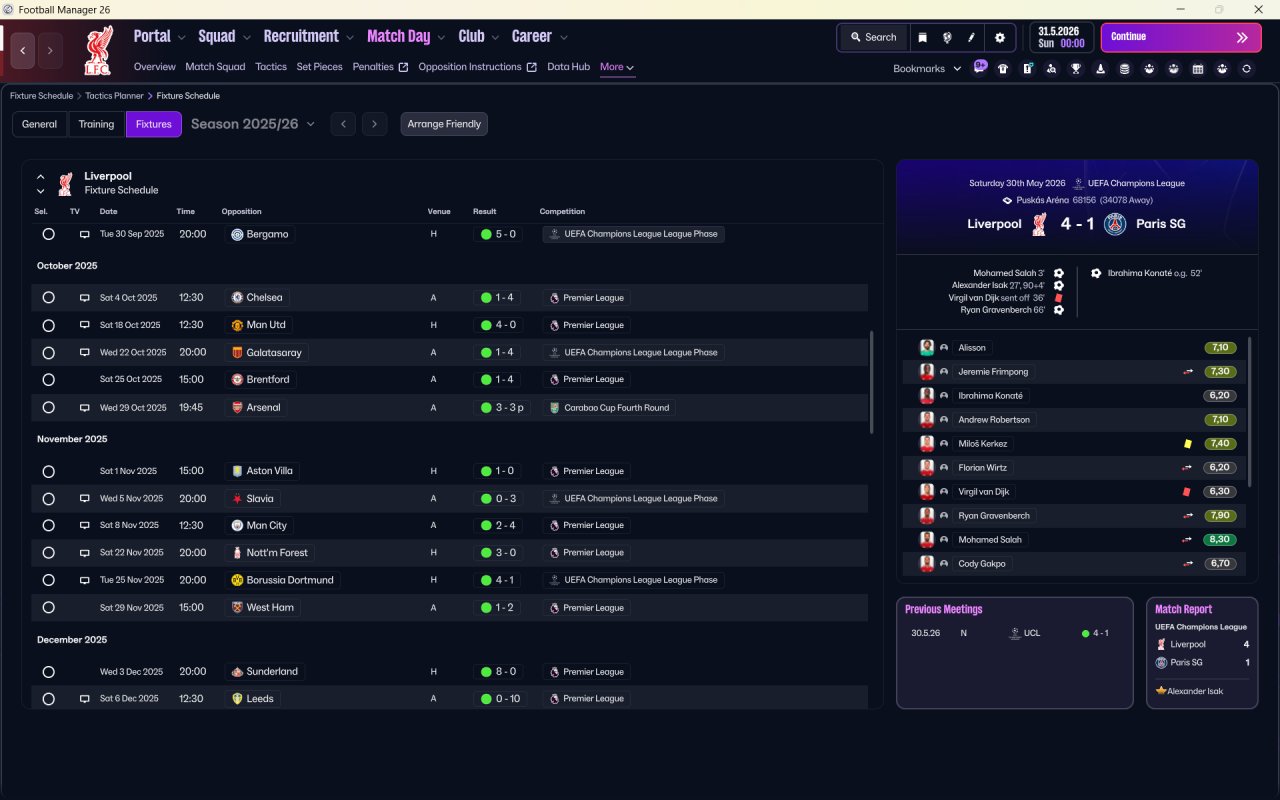Click the player ratings list scrollbar

1250,411
